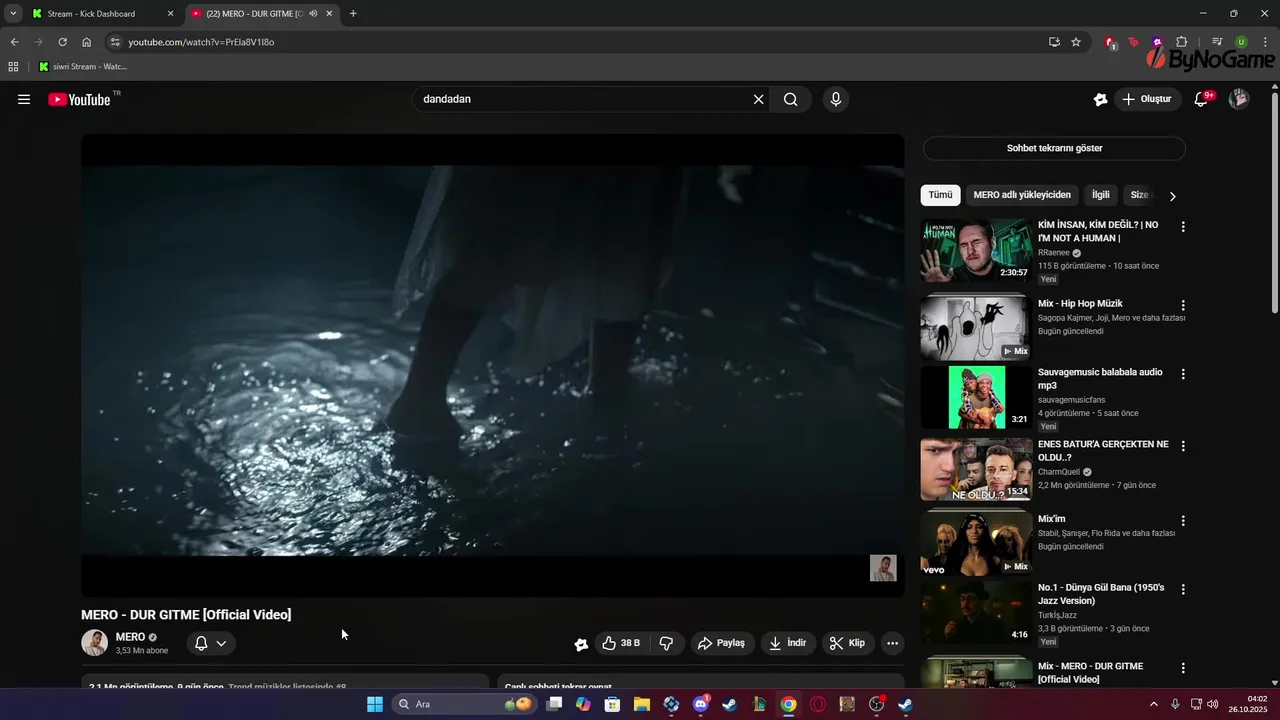
Task: Open MERO channel avatar
Action: 94,643
